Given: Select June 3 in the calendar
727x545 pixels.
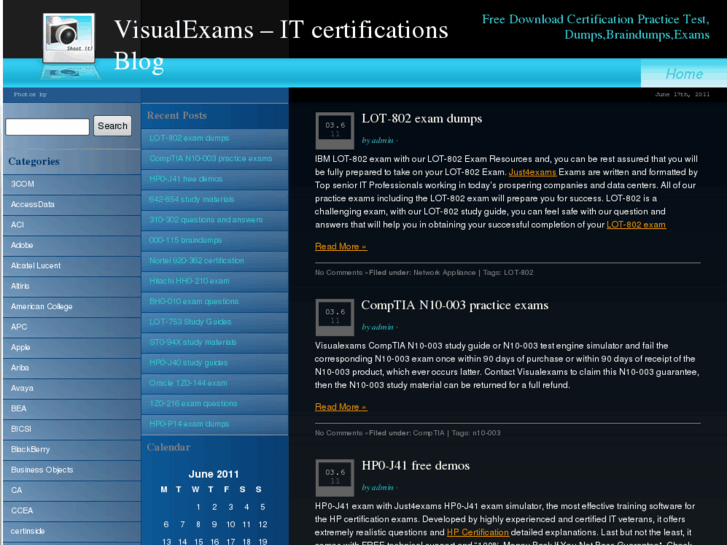Looking at the screenshot, I should coord(230,507).
